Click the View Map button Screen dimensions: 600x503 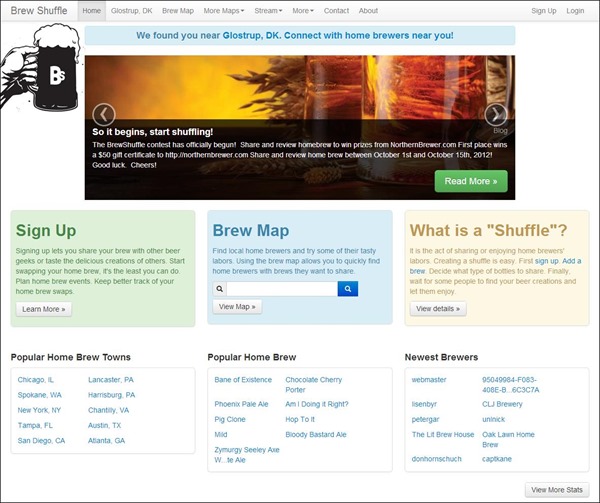pyautogui.click(x=237, y=307)
